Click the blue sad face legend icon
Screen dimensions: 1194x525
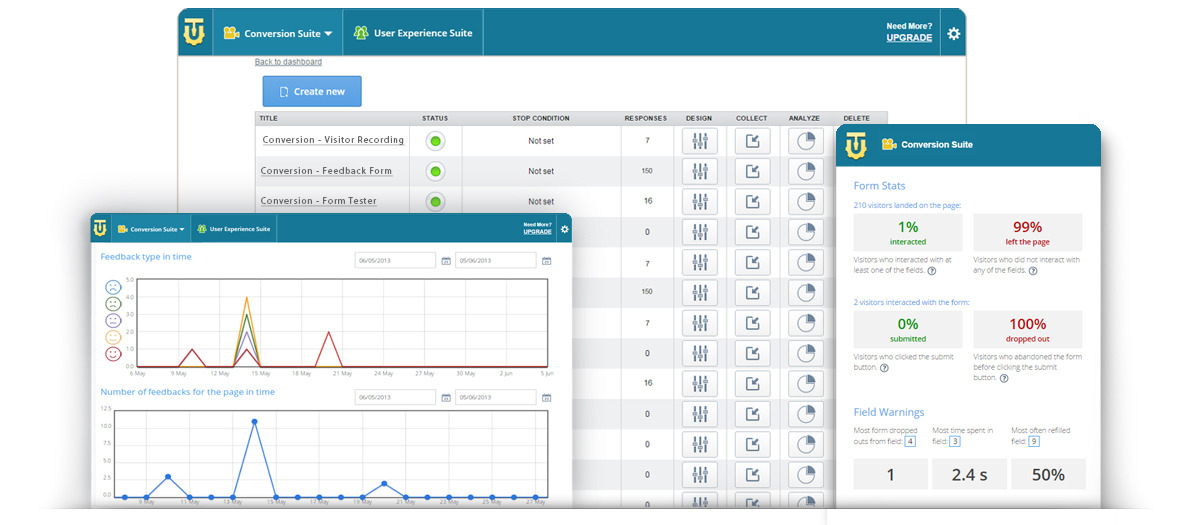tap(113, 285)
